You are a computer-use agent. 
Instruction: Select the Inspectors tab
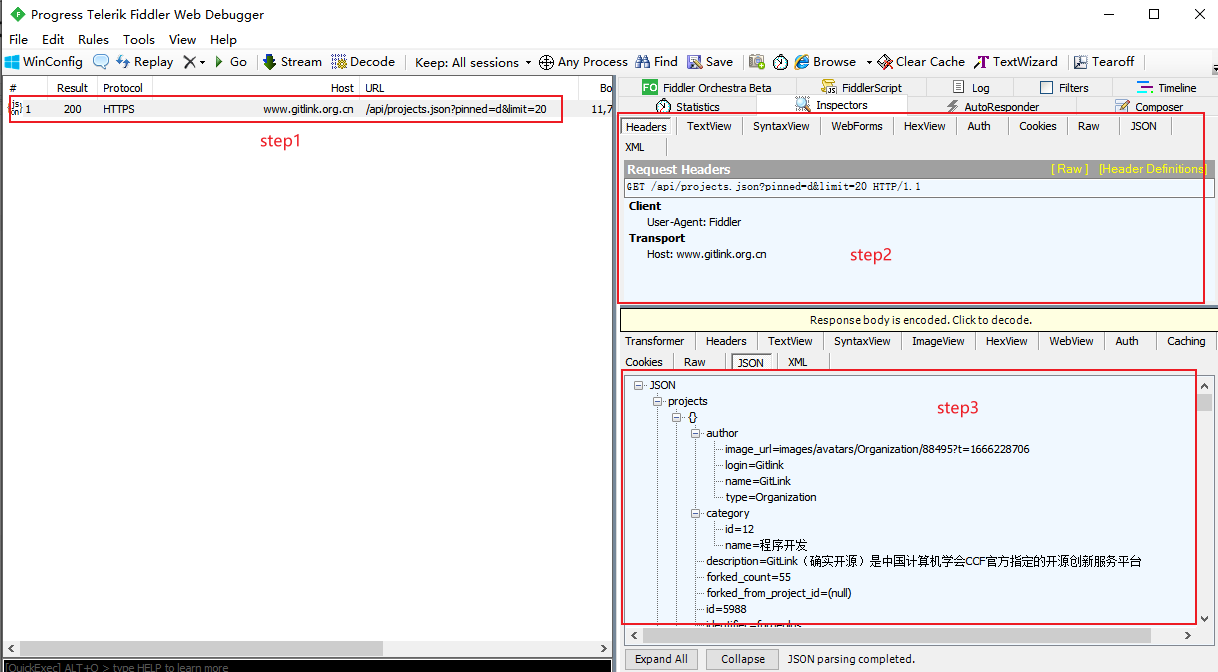pyautogui.click(x=831, y=105)
